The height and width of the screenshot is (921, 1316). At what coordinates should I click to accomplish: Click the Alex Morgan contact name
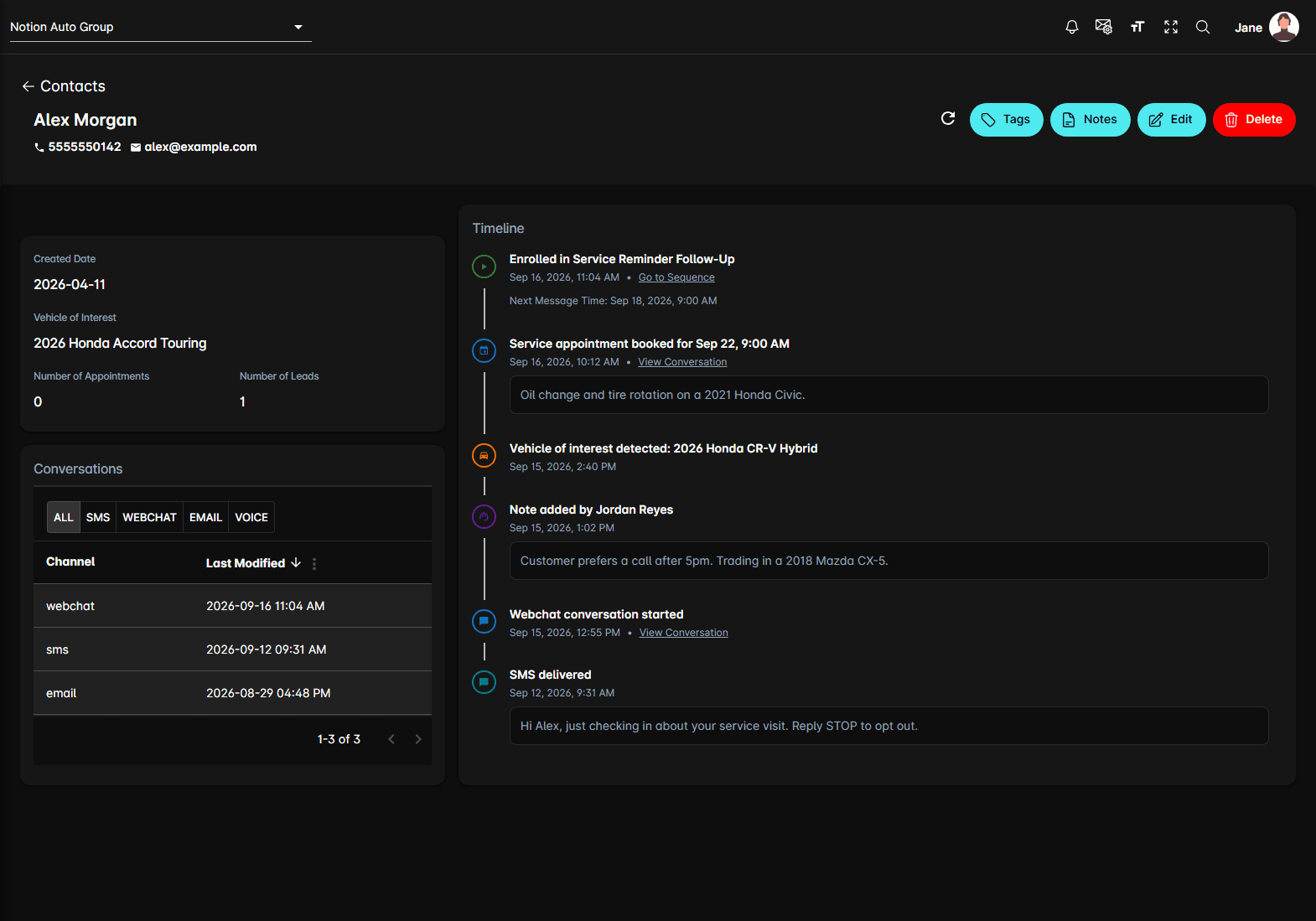[85, 120]
